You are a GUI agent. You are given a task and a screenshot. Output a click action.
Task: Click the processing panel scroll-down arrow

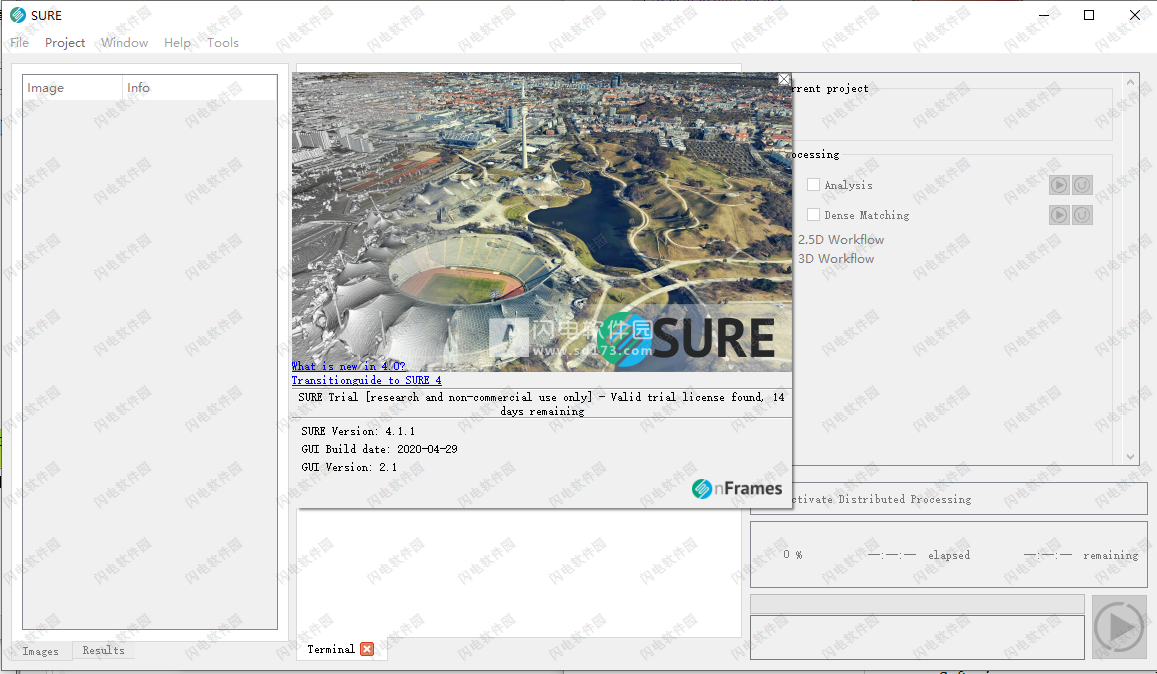(x=1130, y=457)
